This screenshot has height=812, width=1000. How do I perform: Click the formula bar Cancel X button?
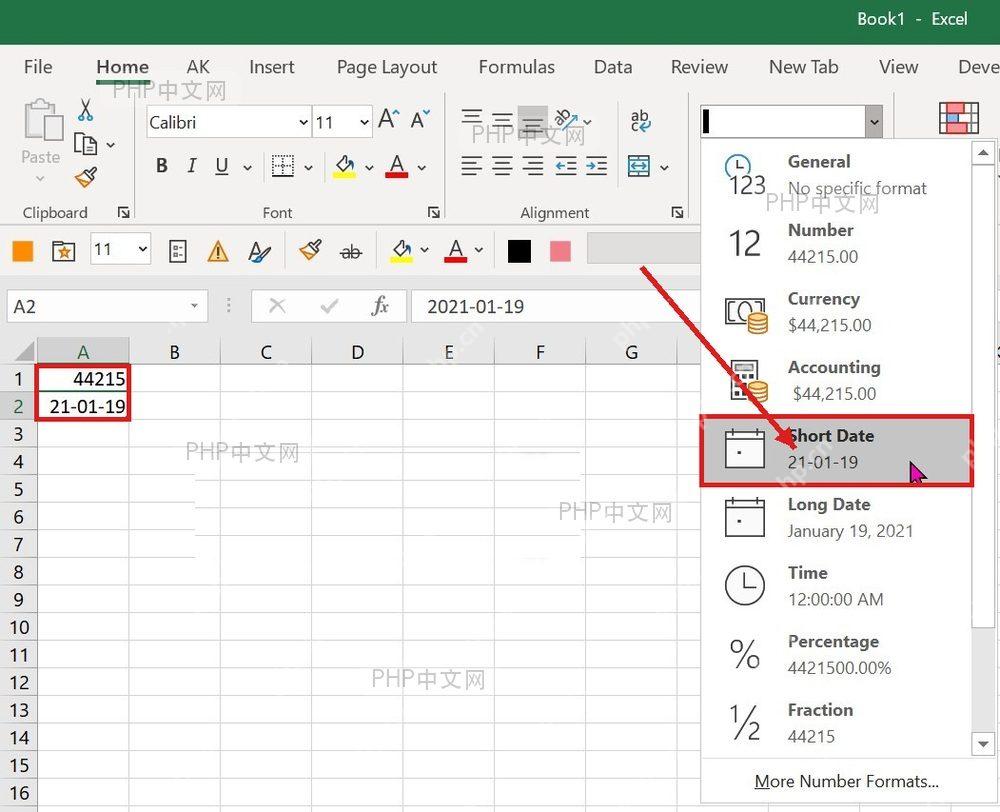click(x=277, y=306)
